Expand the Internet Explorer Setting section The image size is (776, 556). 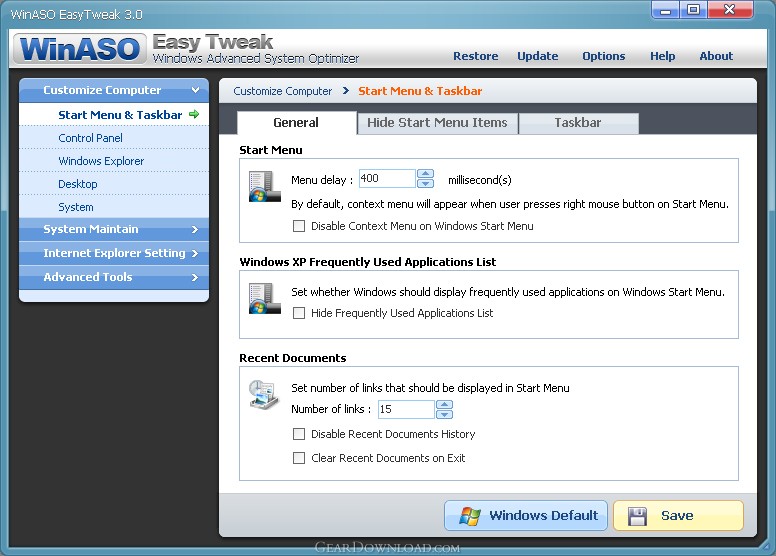pos(114,253)
